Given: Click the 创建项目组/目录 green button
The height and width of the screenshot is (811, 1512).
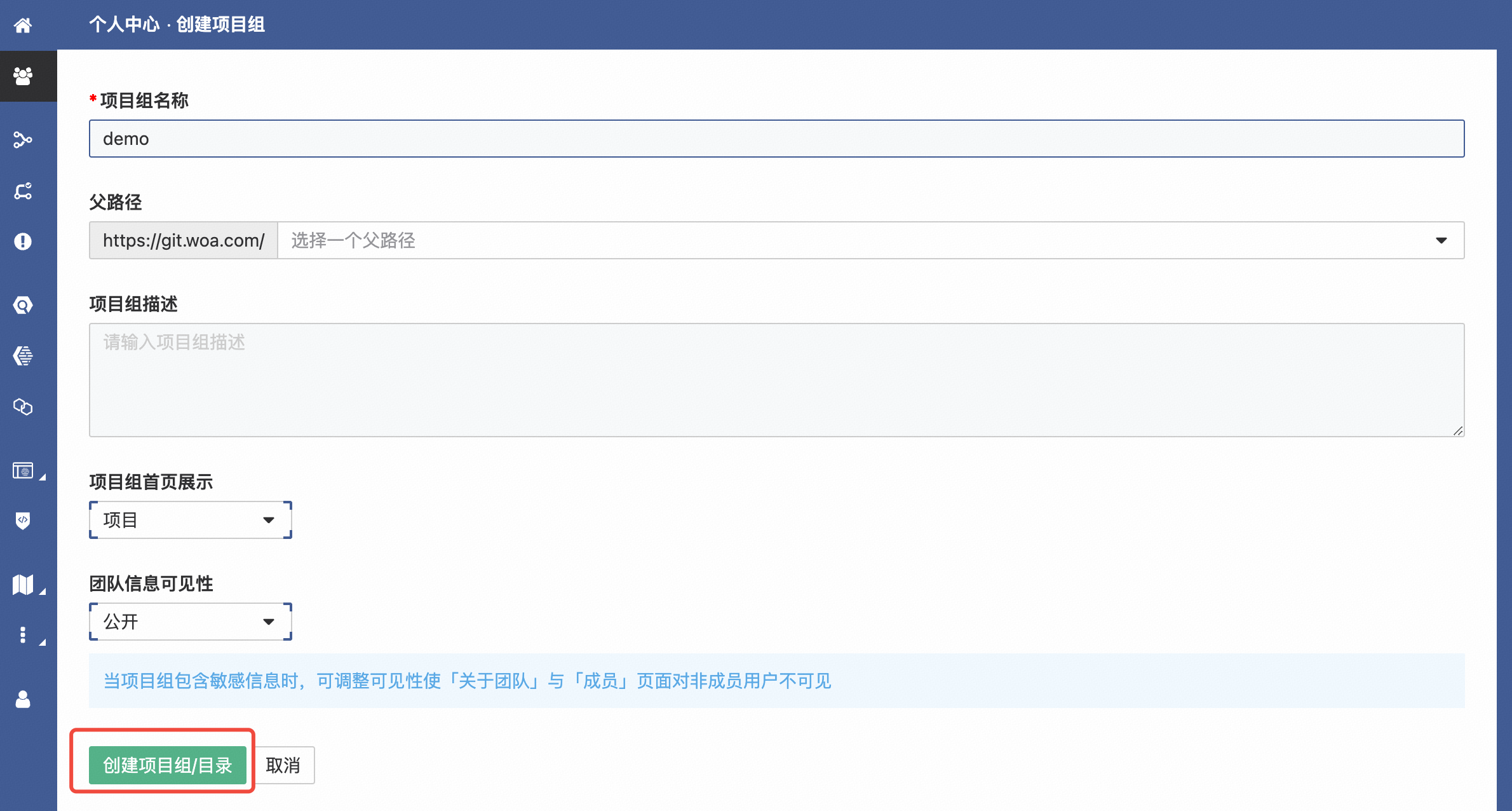Looking at the screenshot, I should pyautogui.click(x=167, y=765).
